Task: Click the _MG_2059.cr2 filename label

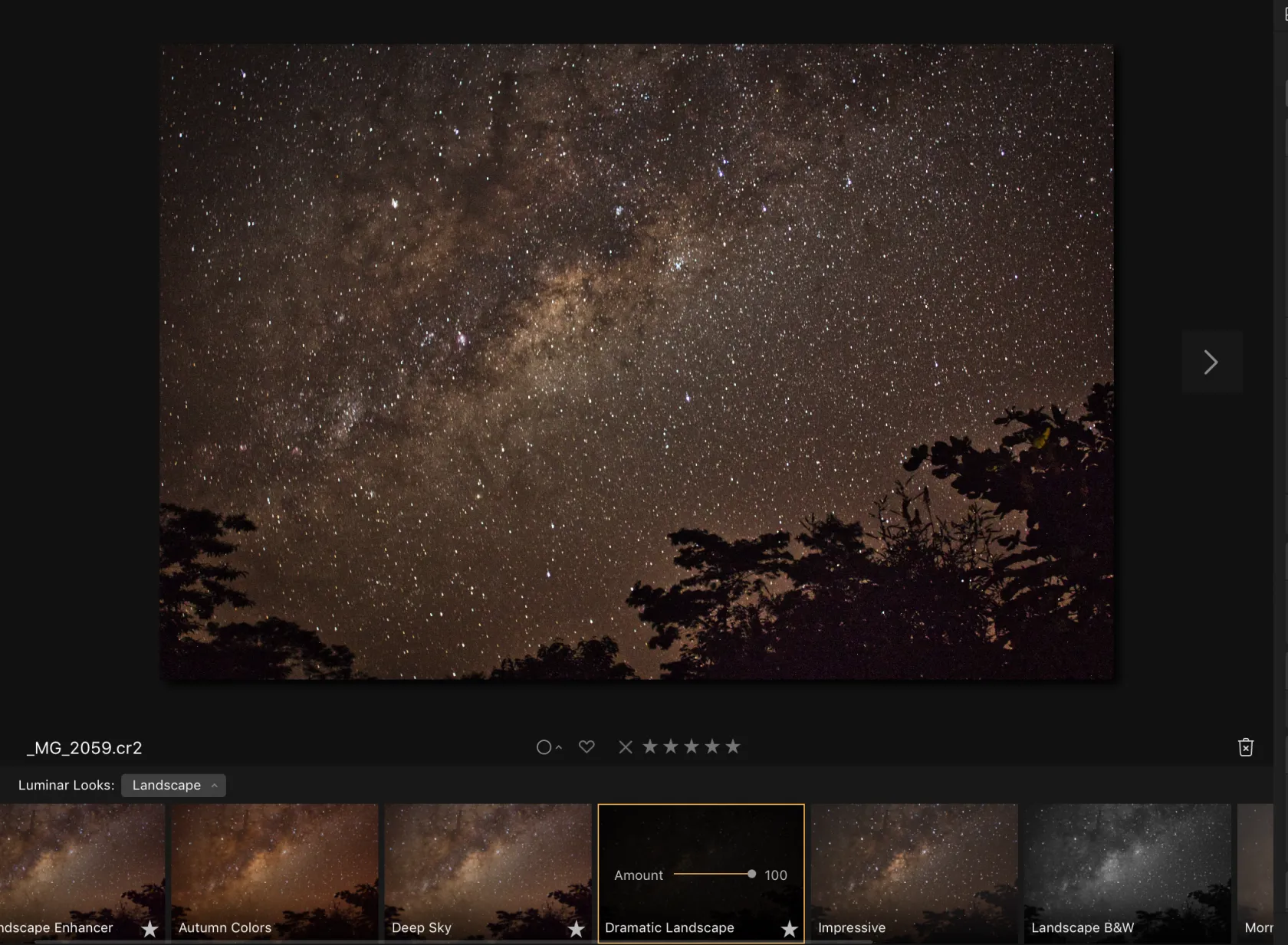Action: pyautogui.click(x=84, y=748)
